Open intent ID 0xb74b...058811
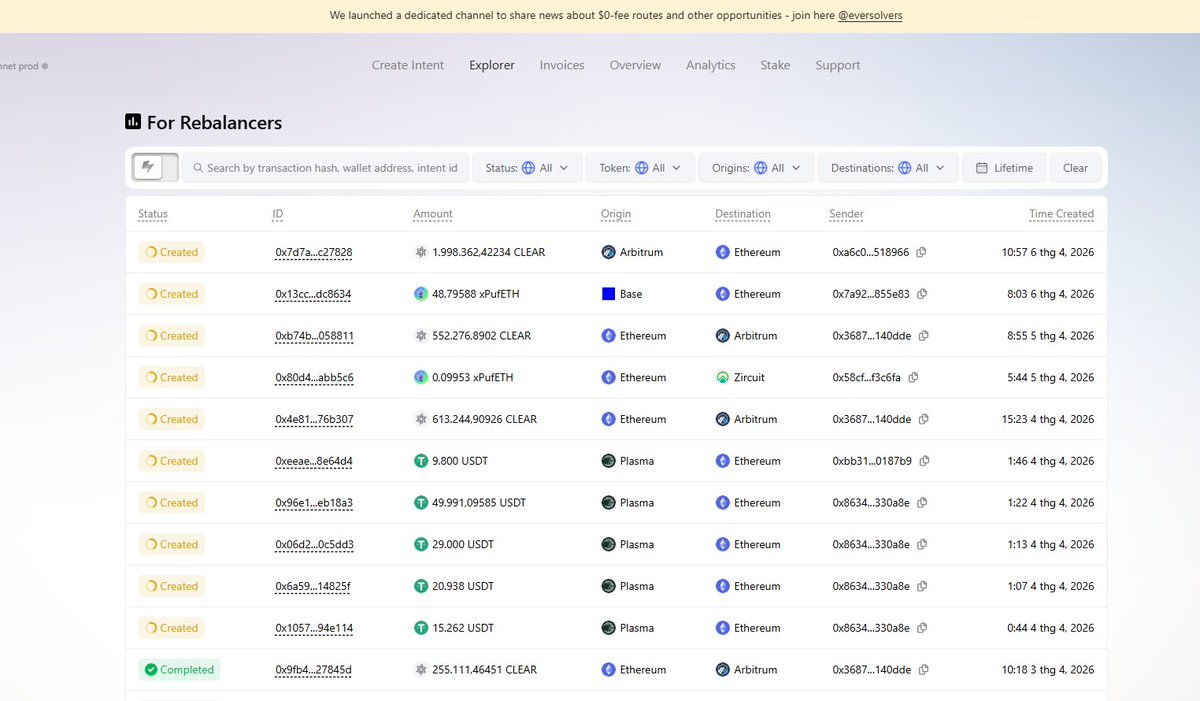This screenshot has height=701, width=1200. pos(314,336)
